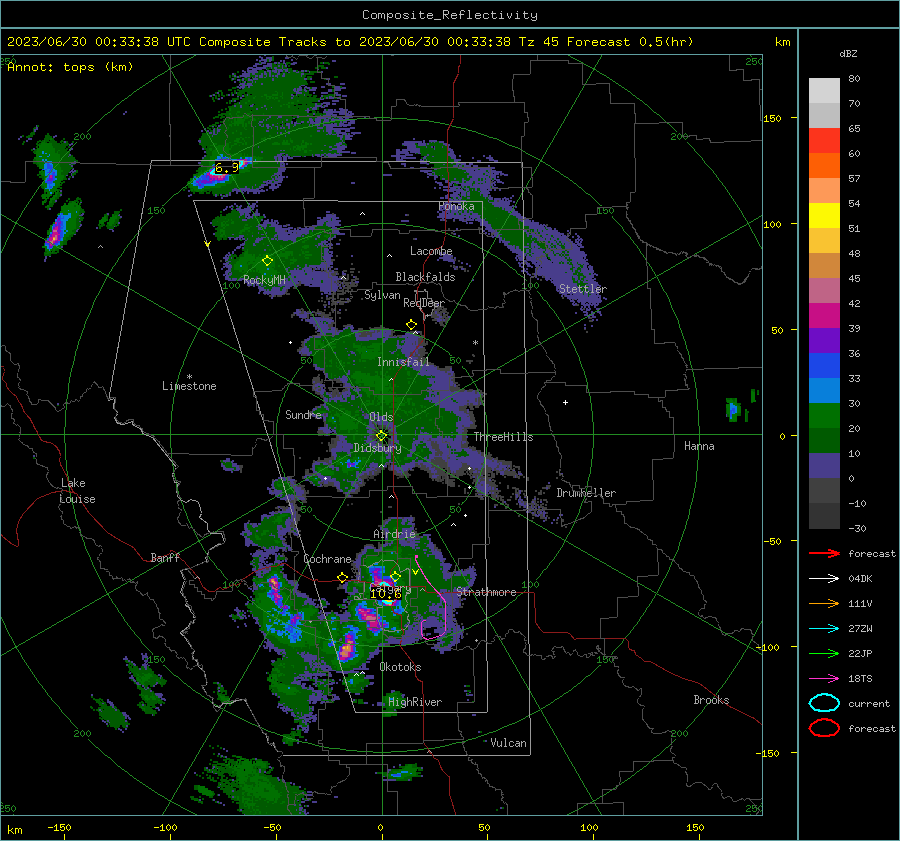Click the yellow diamond marker near RedDeer
The image size is (900, 841).
click(x=411, y=325)
